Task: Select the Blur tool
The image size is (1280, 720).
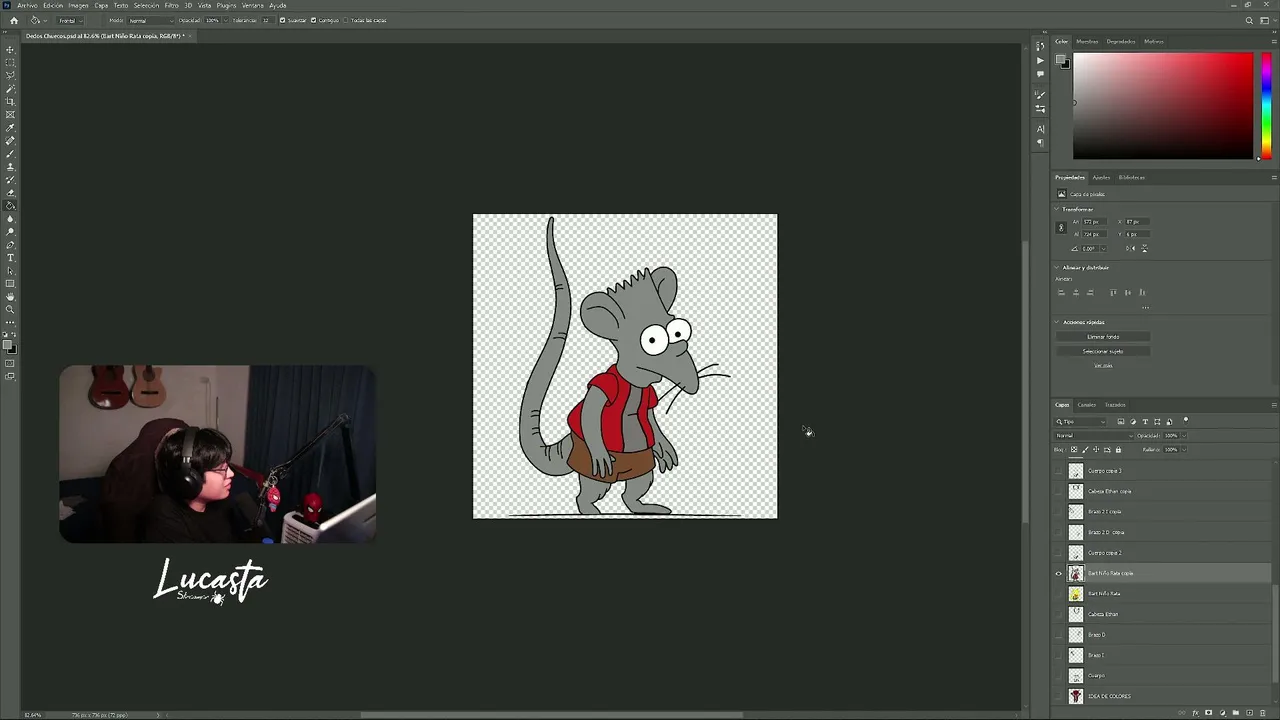Action: pyautogui.click(x=11, y=218)
